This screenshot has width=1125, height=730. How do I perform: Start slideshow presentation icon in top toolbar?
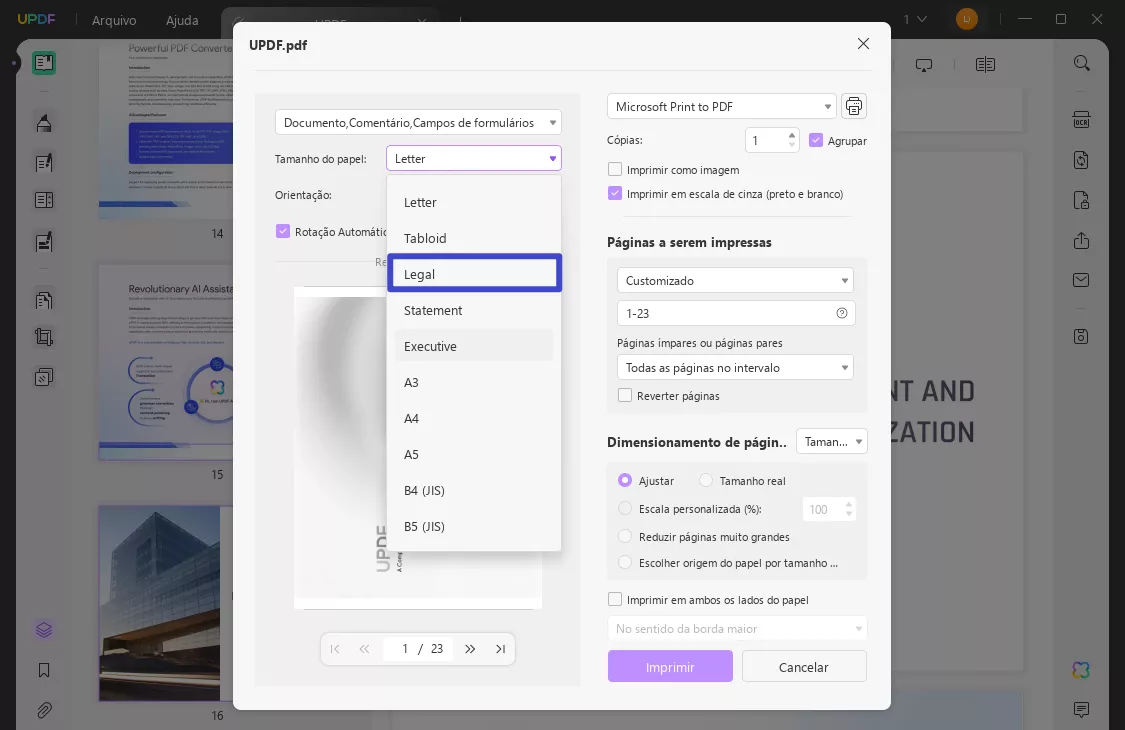(x=924, y=65)
